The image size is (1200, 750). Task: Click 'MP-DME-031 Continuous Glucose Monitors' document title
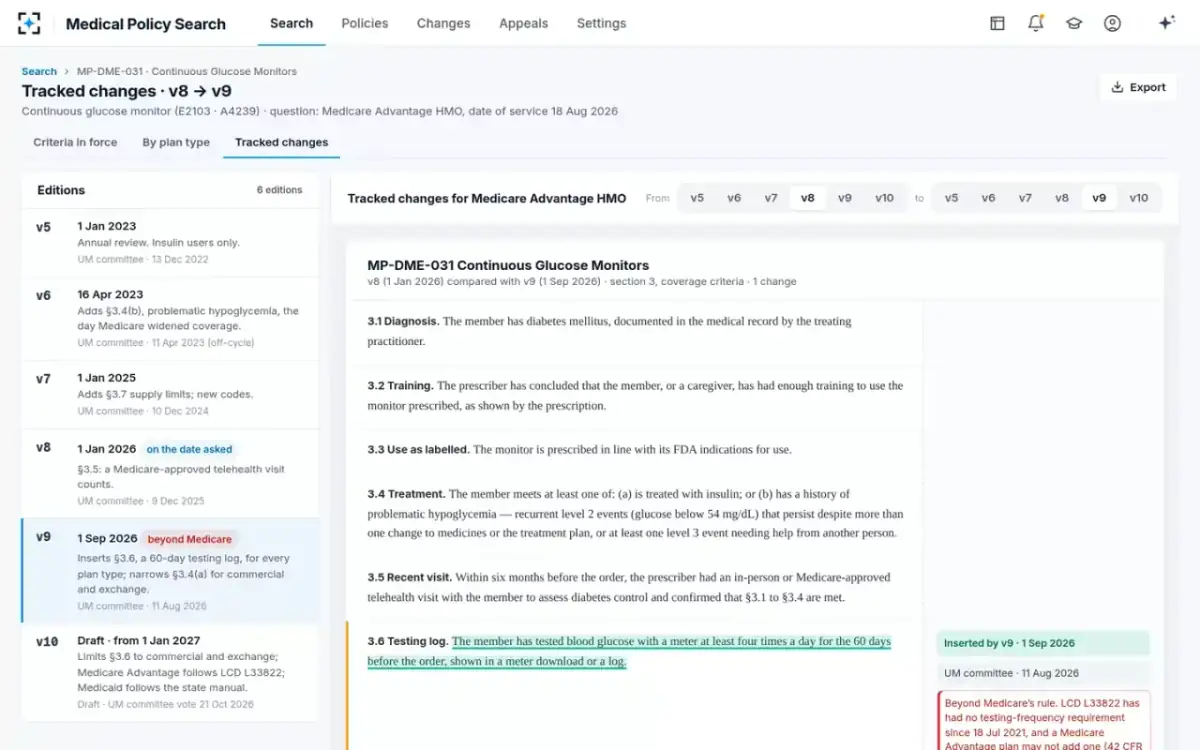point(508,265)
